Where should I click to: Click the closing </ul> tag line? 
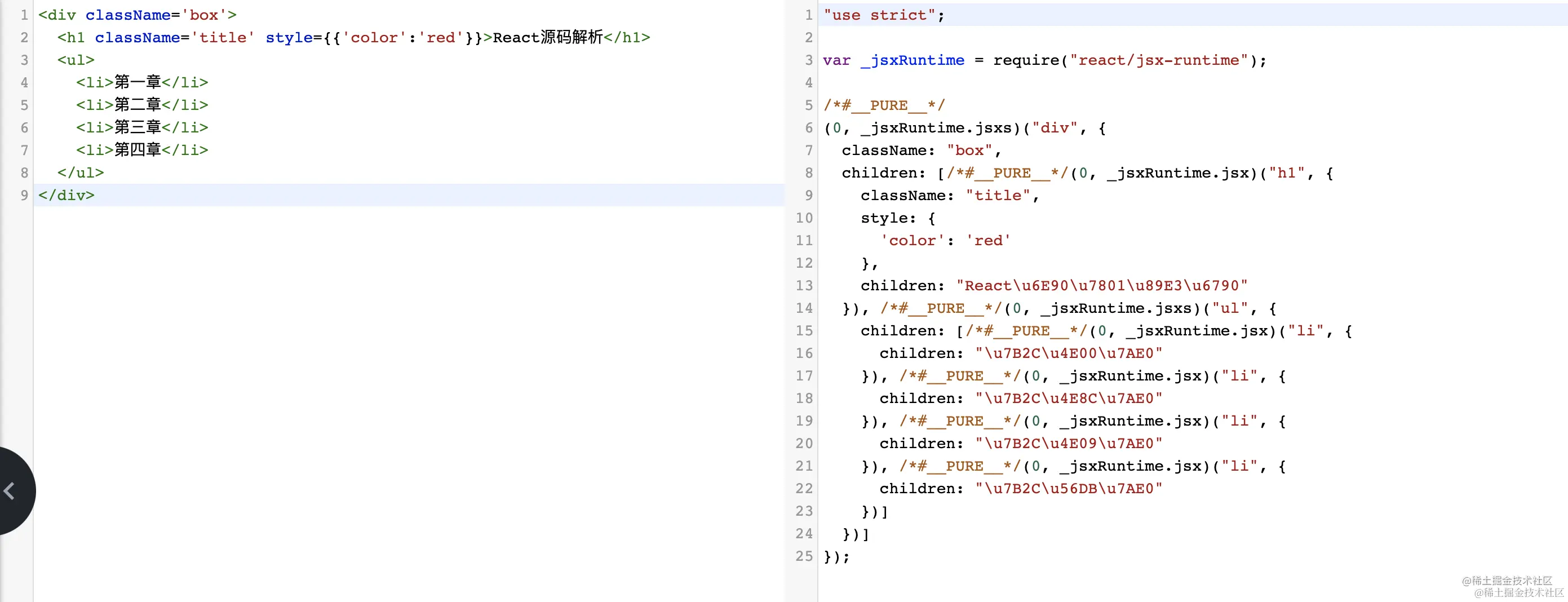[x=81, y=172]
